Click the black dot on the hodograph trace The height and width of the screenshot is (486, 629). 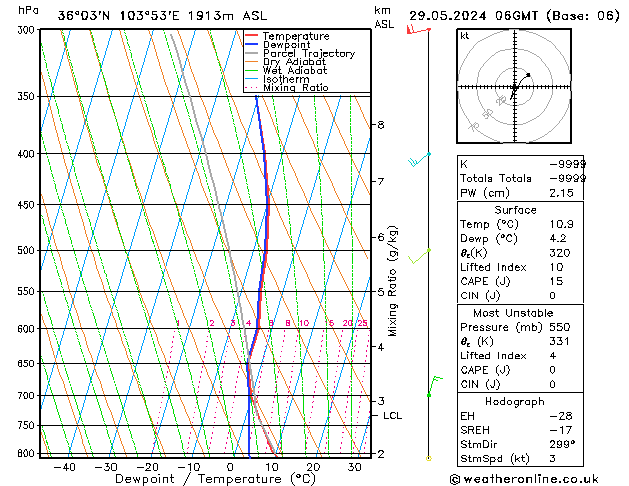[528, 75]
